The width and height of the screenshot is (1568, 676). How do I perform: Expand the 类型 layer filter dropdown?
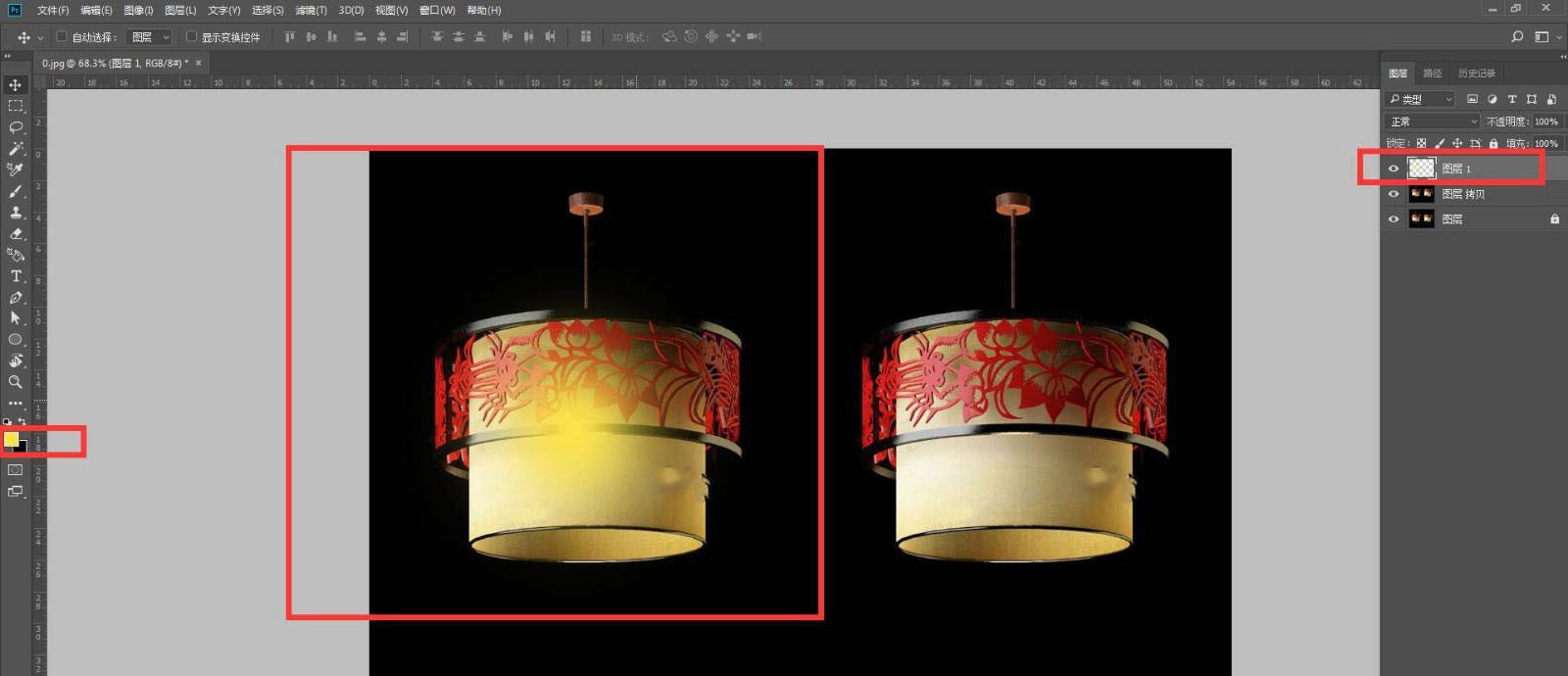1420,99
